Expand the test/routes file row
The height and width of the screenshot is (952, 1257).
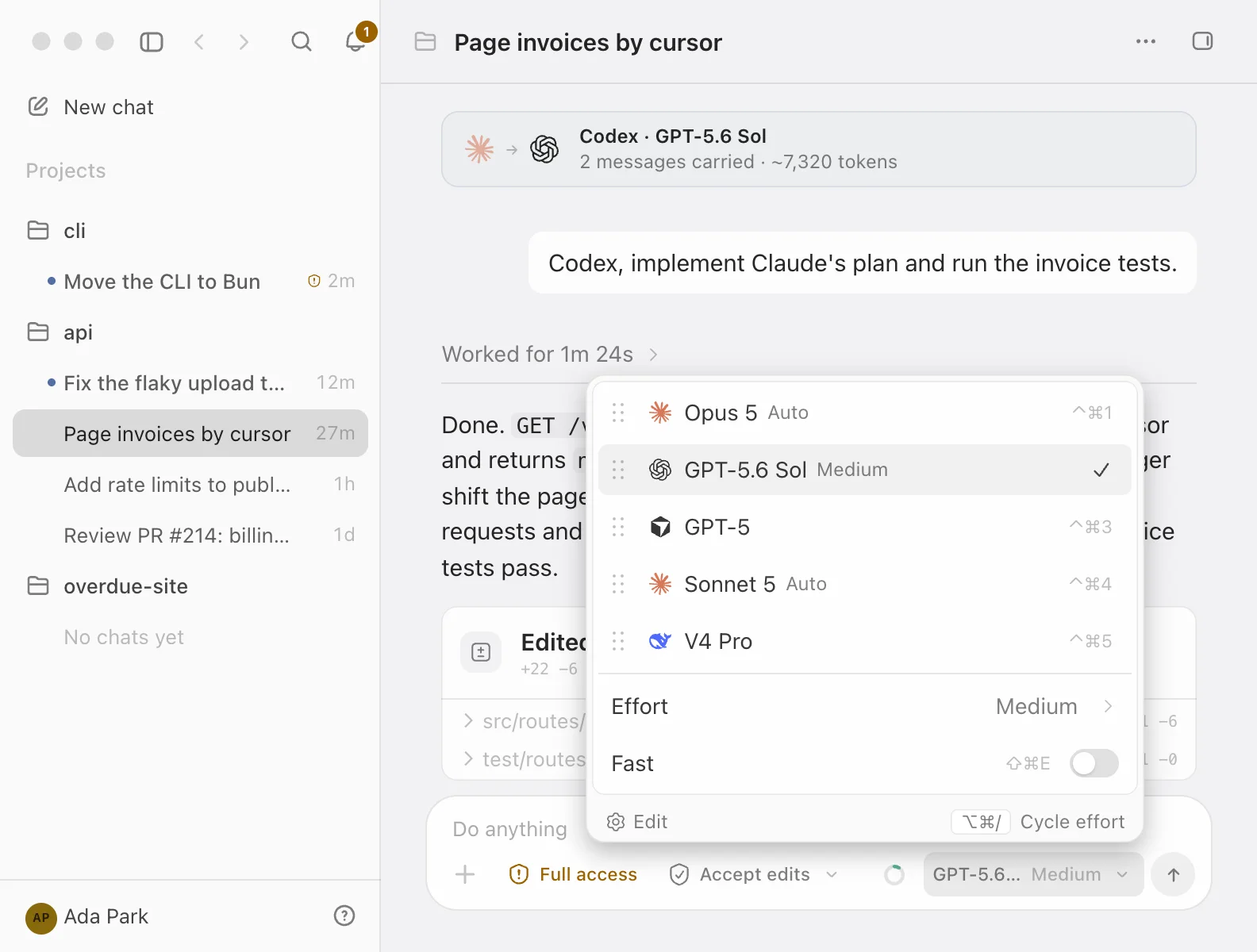(525, 759)
